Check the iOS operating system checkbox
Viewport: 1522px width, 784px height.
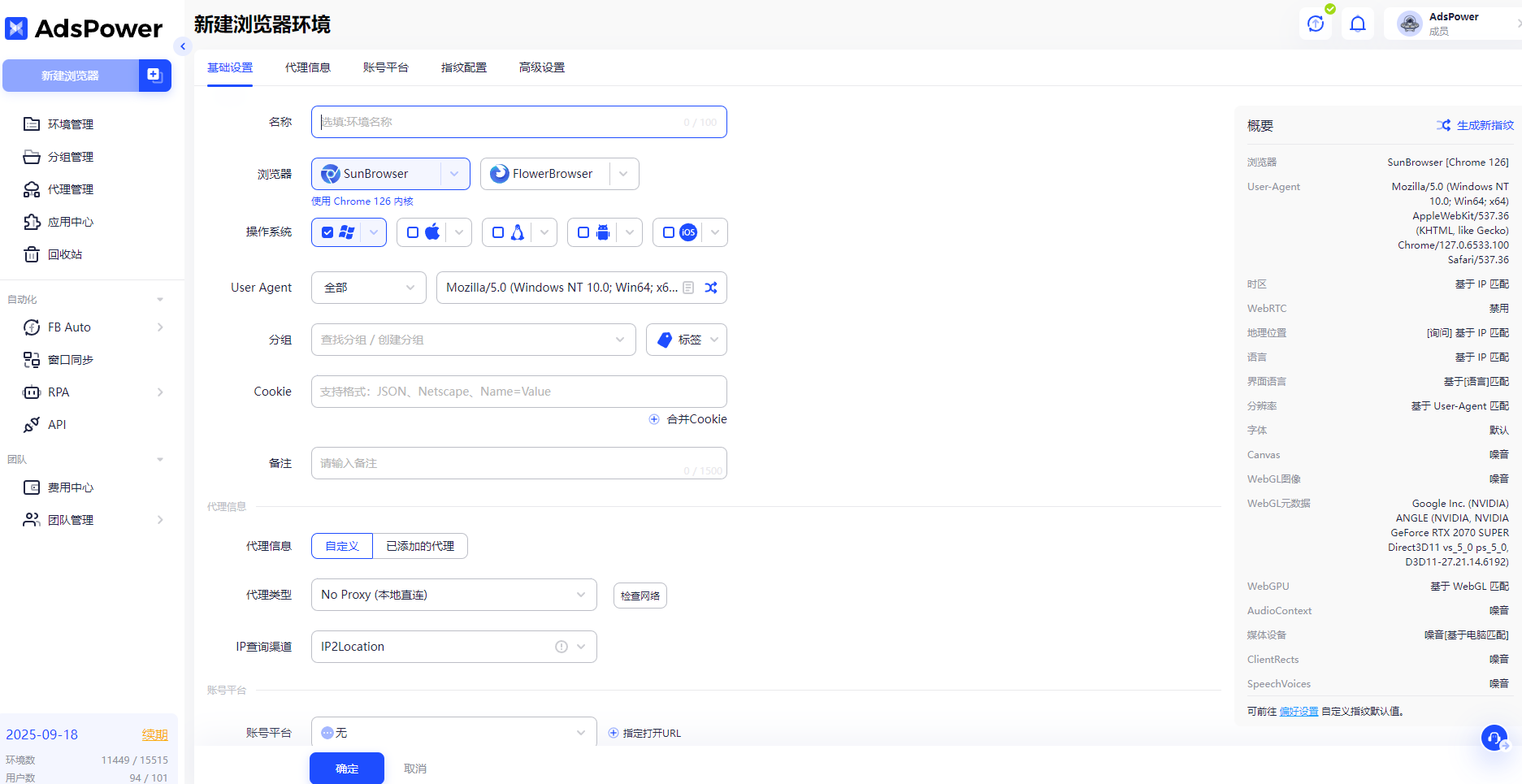(x=669, y=232)
